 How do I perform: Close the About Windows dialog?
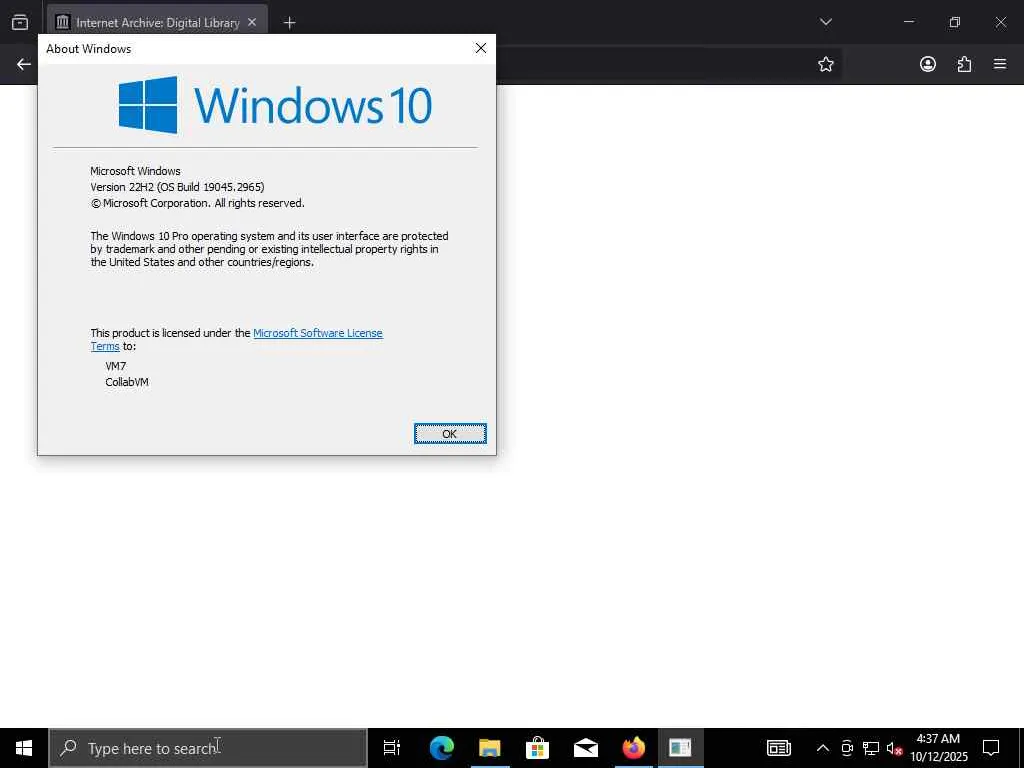pos(481,48)
